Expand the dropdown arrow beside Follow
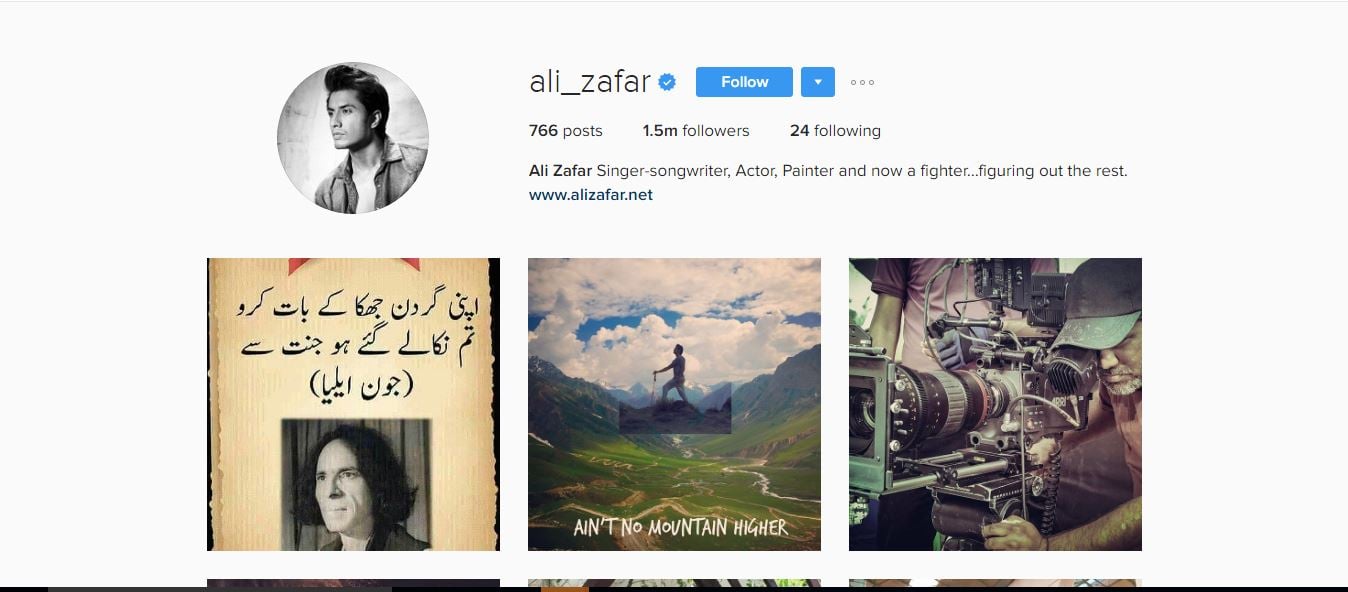This screenshot has height=592, width=1348. (817, 82)
